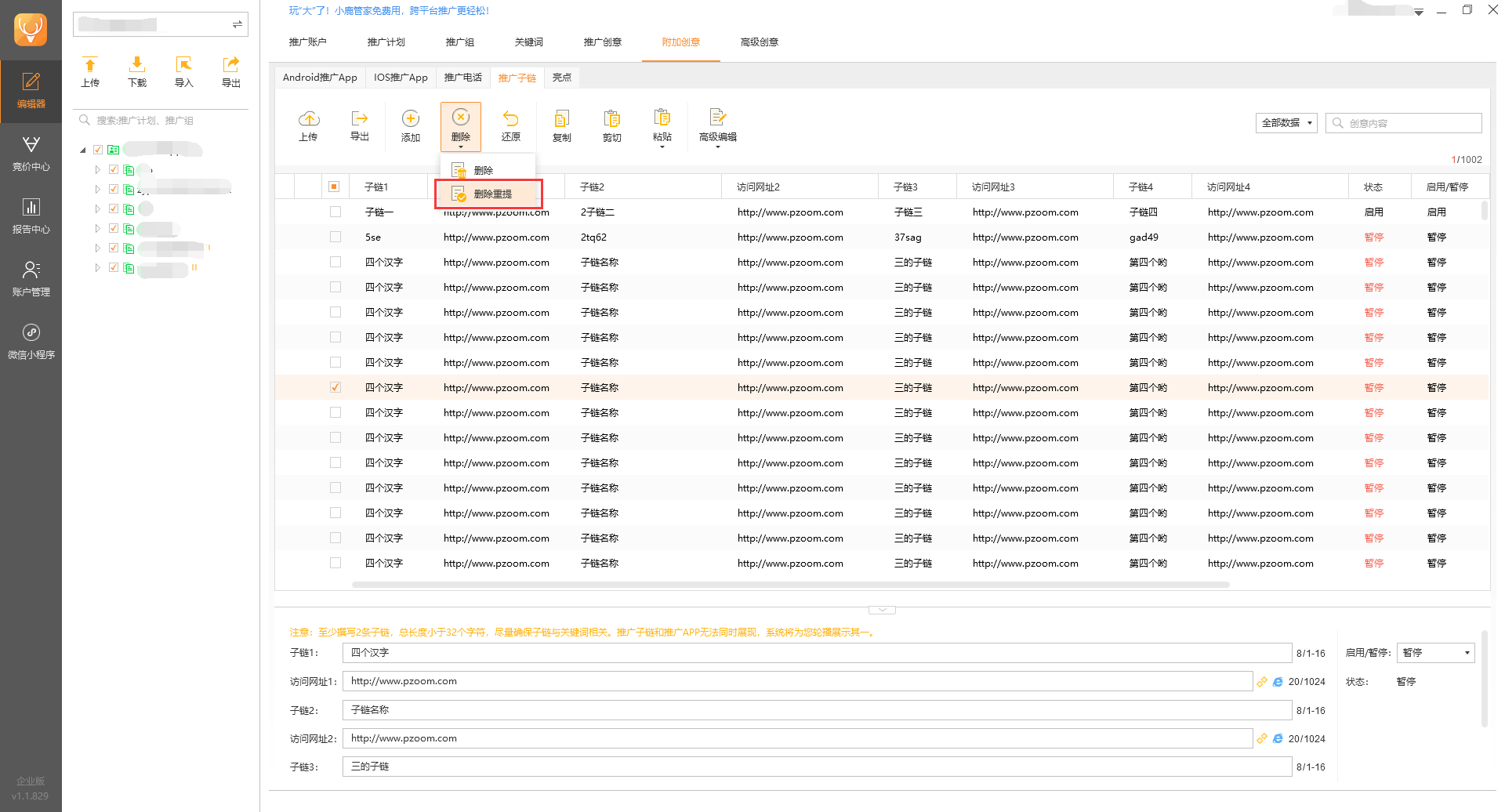1505x812 pixels.
Task: Toggle the select-all checkbox in table header
Action: click(x=334, y=187)
